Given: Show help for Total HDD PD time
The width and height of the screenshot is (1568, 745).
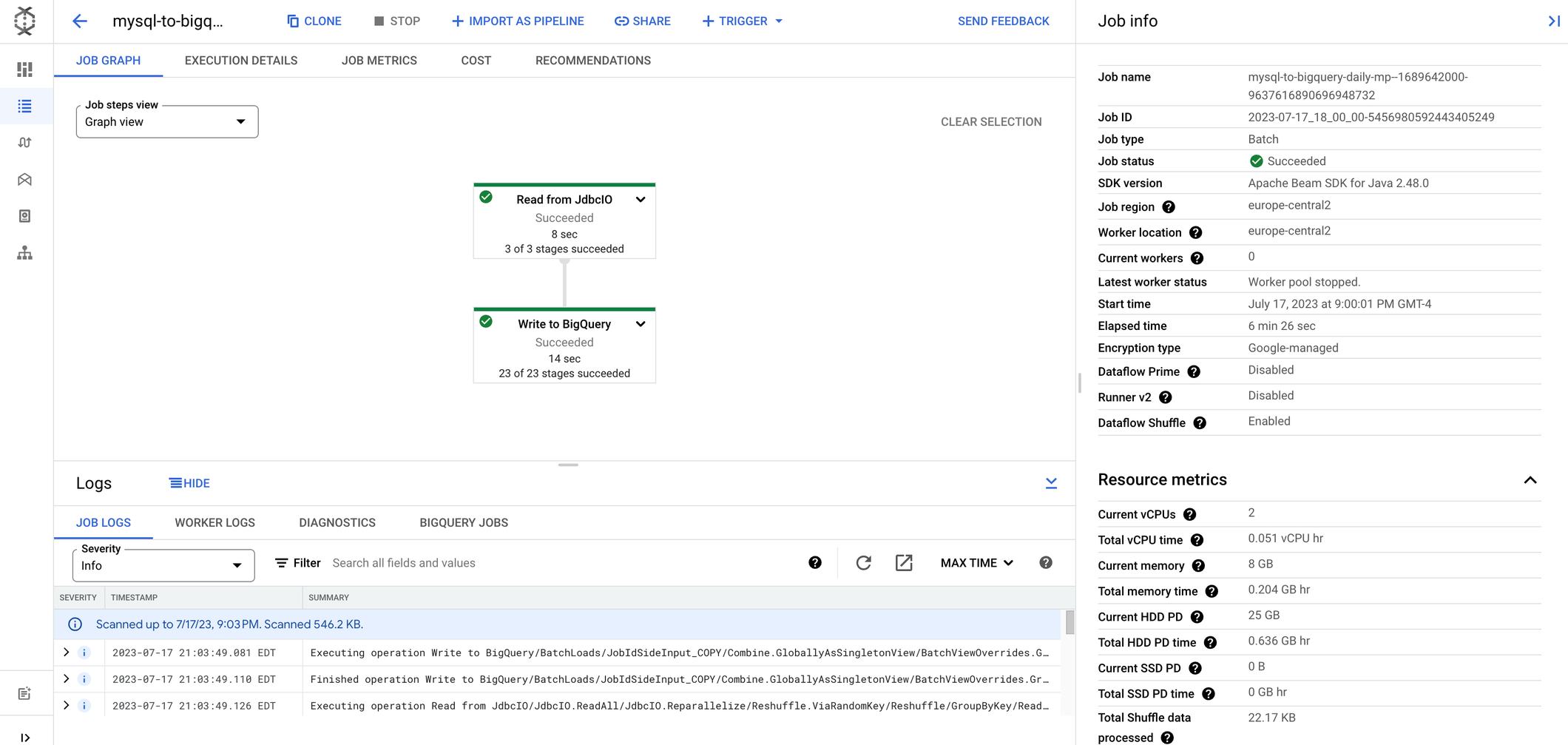Looking at the screenshot, I should click(x=1210, y=642).
